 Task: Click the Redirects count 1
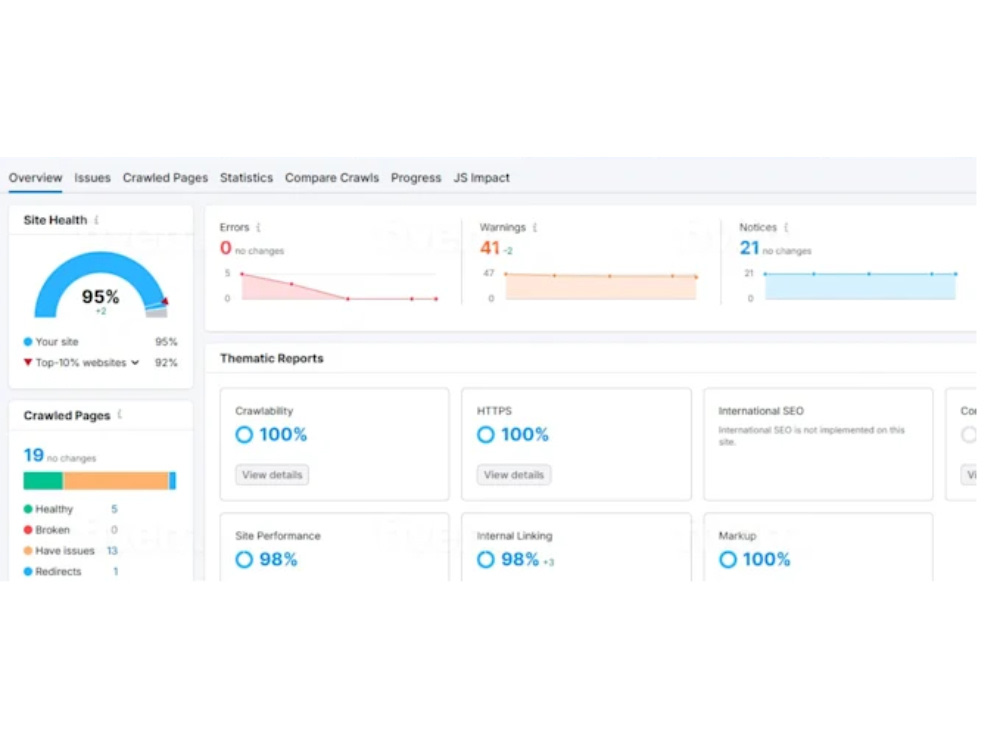click(115, 572)
